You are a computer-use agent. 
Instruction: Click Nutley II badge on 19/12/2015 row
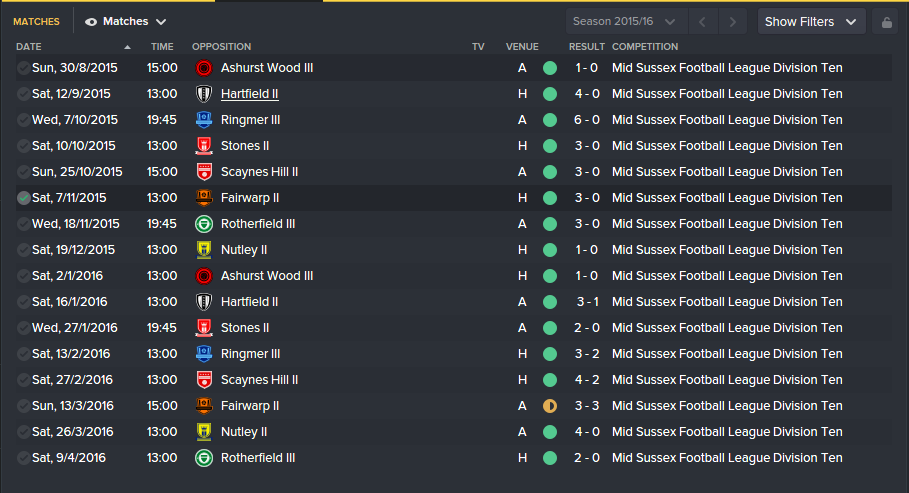click(204, 250)
